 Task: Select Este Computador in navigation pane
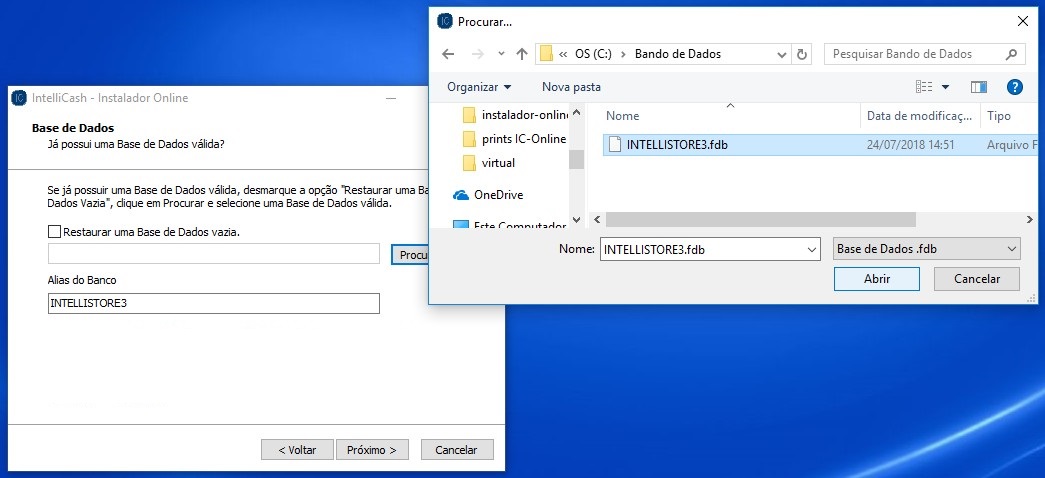click(510, 226)
